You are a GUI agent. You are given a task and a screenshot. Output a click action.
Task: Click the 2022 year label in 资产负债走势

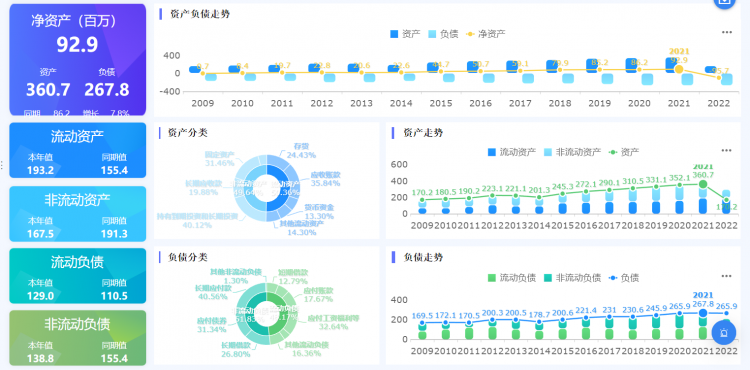click(718, 103)
